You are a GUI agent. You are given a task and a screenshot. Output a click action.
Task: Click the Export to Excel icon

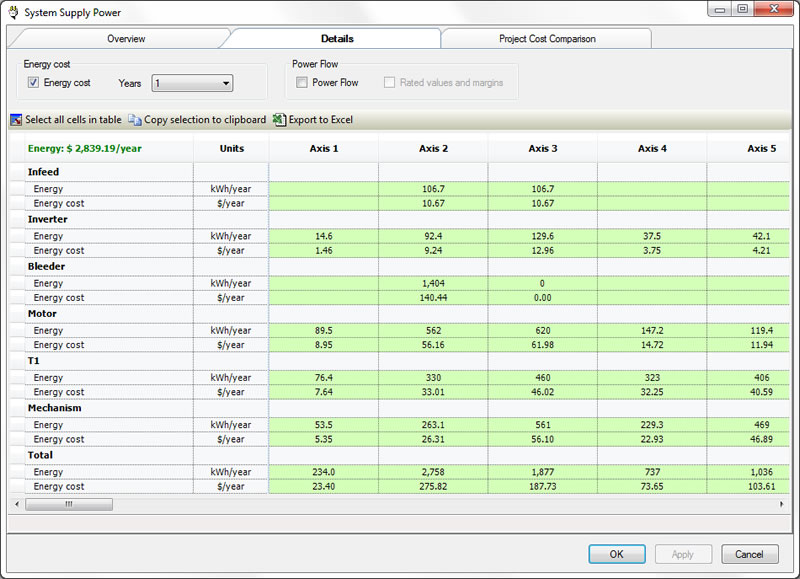tap(279, 120)
